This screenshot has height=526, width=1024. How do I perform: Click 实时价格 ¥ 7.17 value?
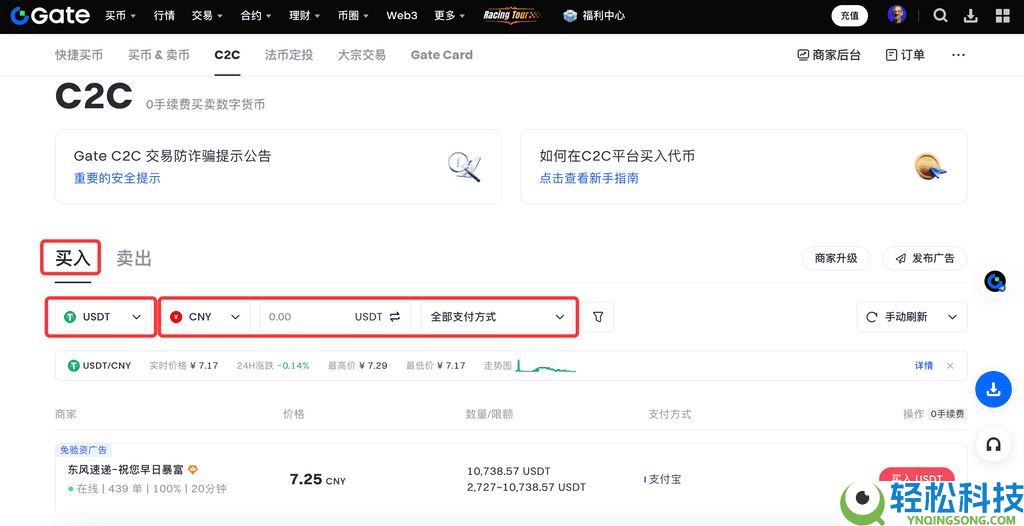184,366
